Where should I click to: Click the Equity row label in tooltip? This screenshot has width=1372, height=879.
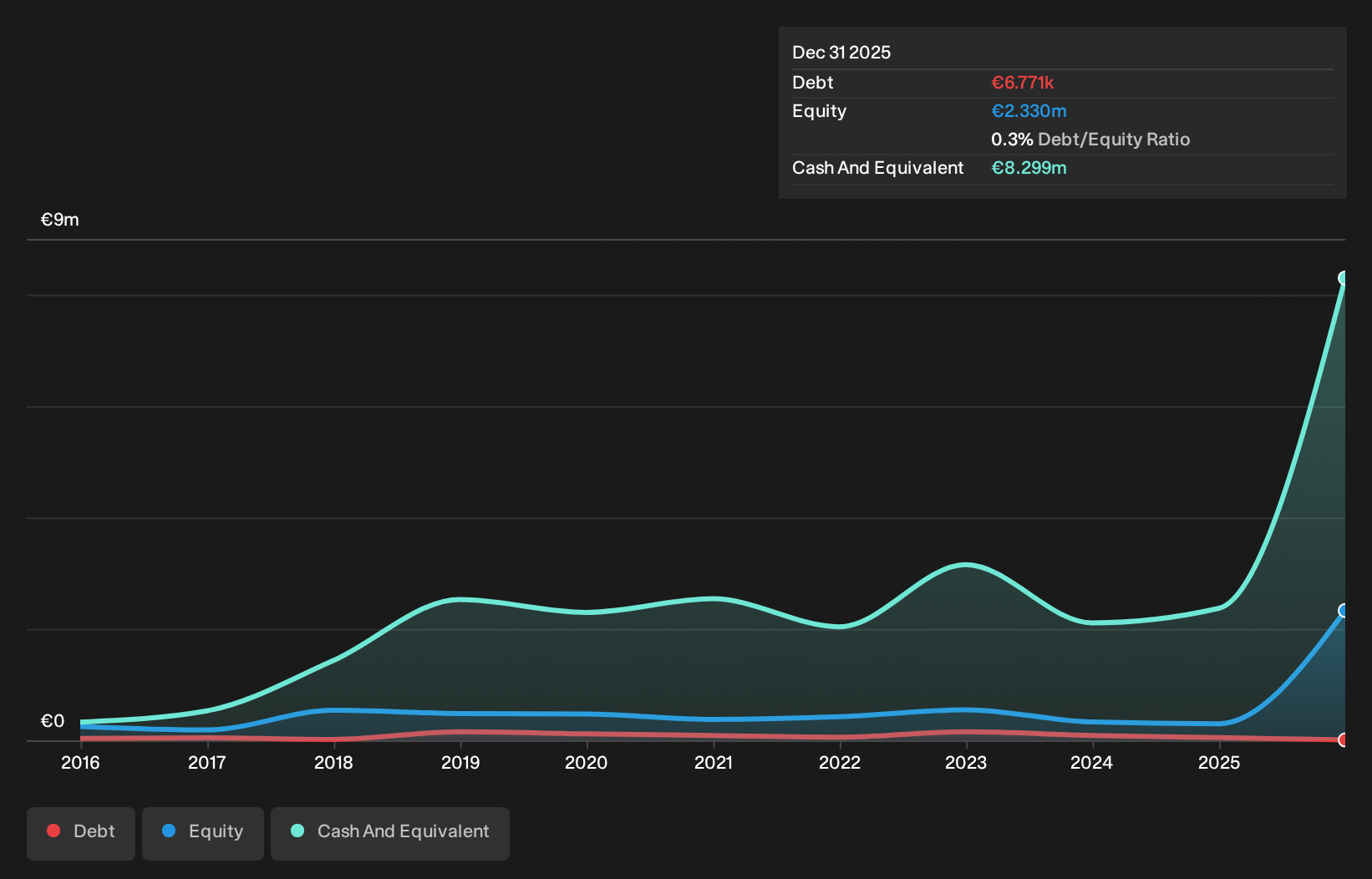[820, 111]
